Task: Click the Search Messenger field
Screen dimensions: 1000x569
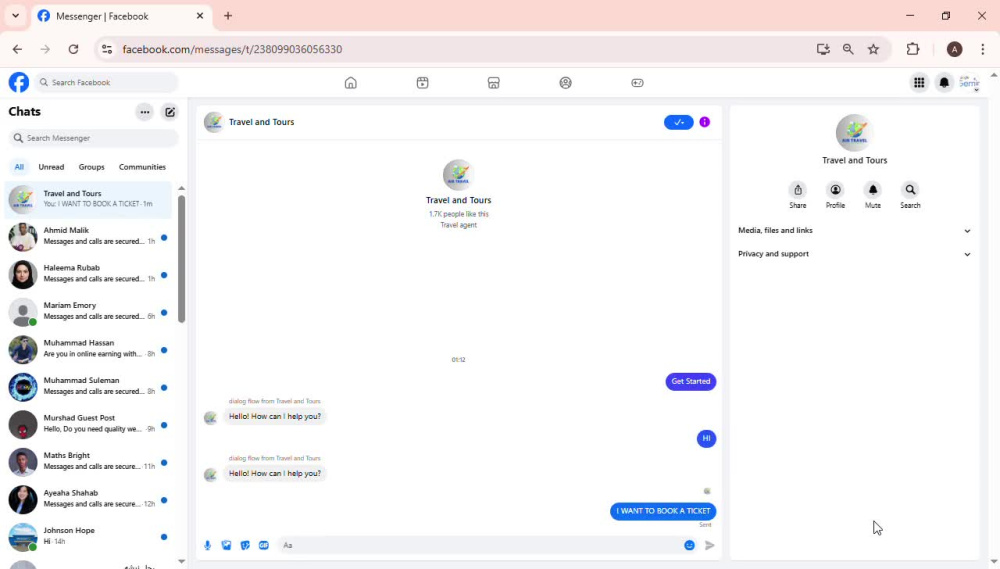Action: pos(93,138)
